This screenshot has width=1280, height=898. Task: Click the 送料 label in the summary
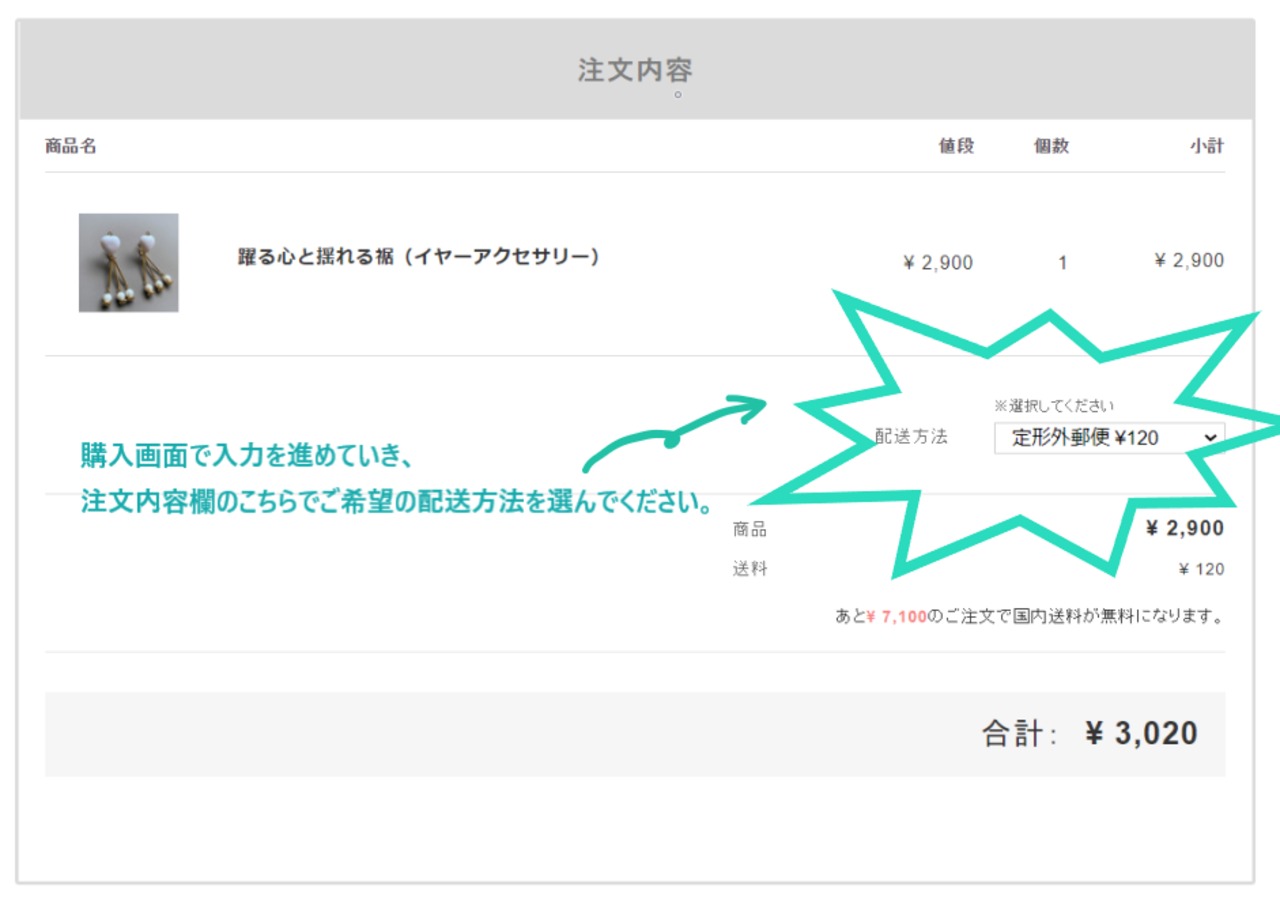coord(750,569)
